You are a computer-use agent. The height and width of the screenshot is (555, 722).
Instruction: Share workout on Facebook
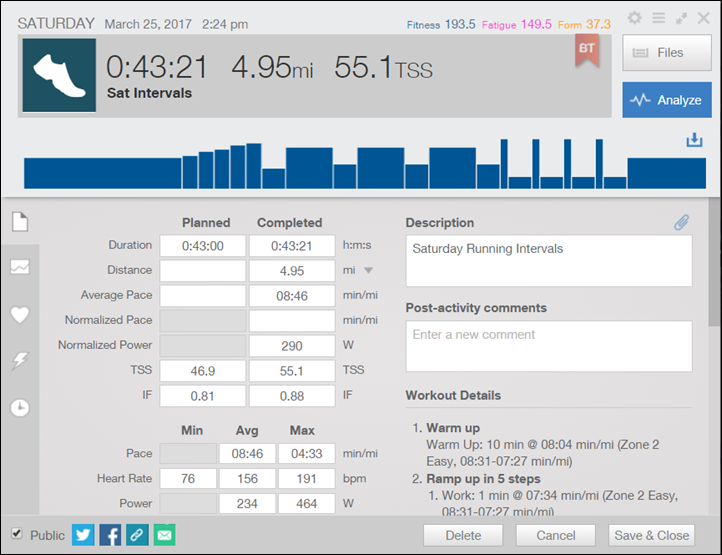(110, 535)
